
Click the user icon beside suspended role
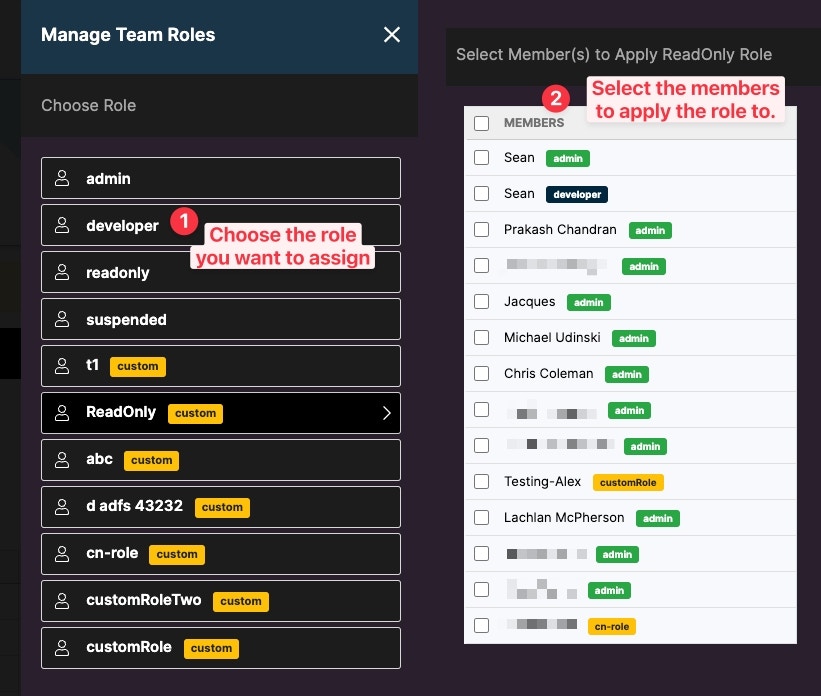[62, 319]
